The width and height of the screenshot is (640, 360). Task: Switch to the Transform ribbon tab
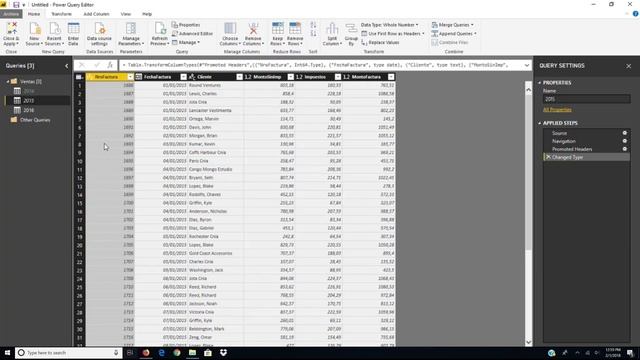pyautogui.click(x=61, y=14)
